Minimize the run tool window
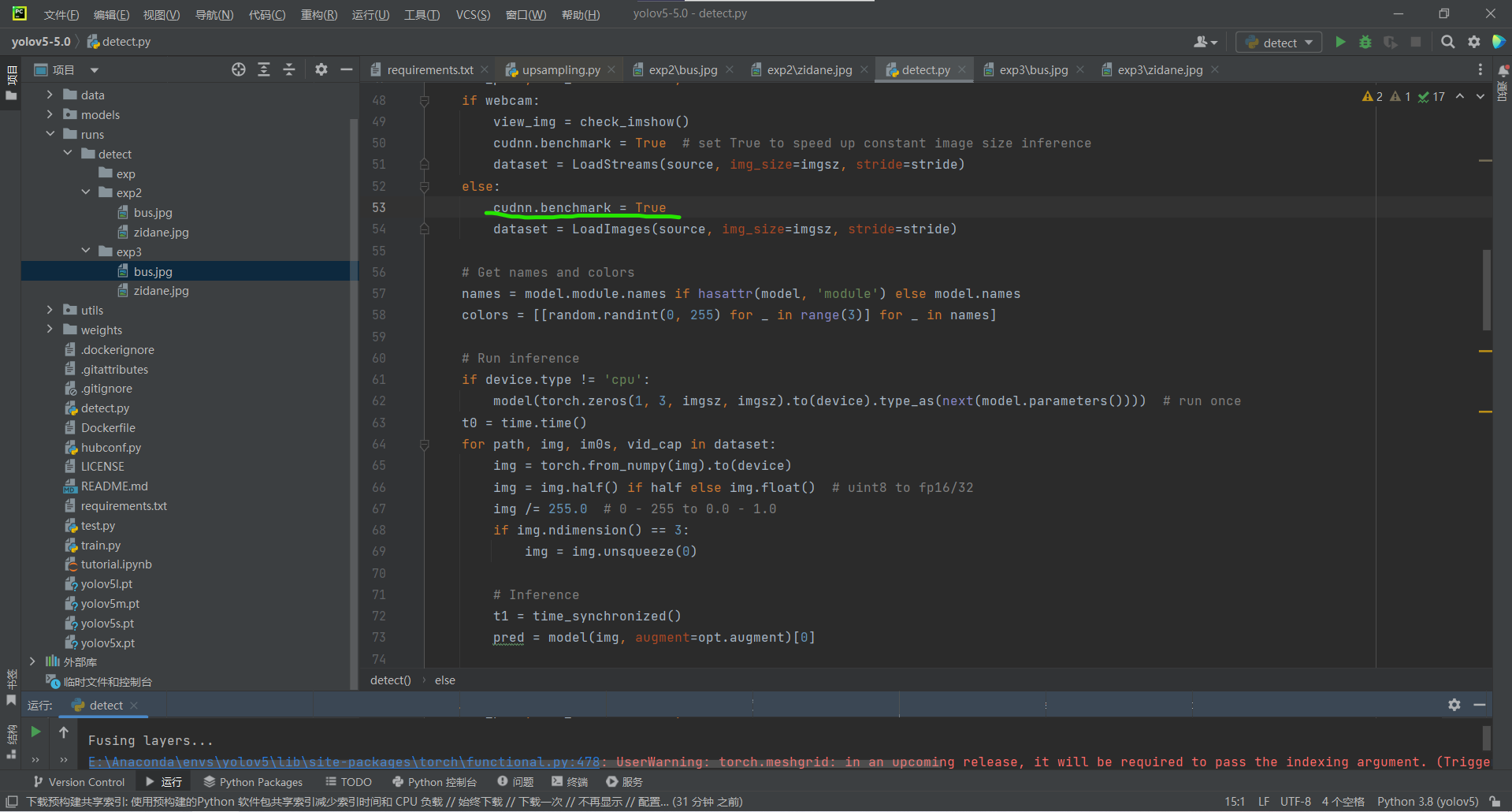 (1480, 705)
